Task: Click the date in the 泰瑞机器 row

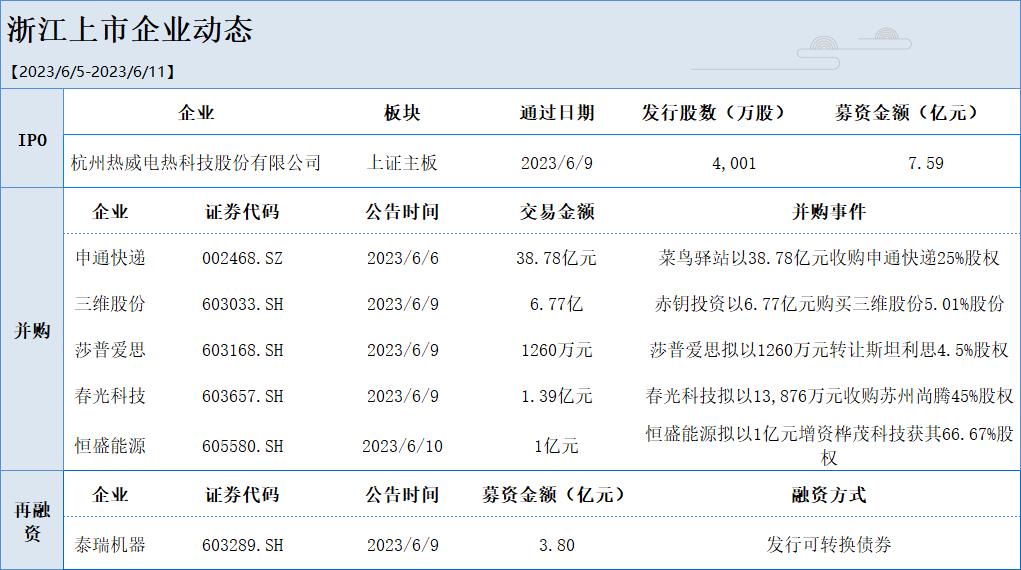Action: coord(402,545)
